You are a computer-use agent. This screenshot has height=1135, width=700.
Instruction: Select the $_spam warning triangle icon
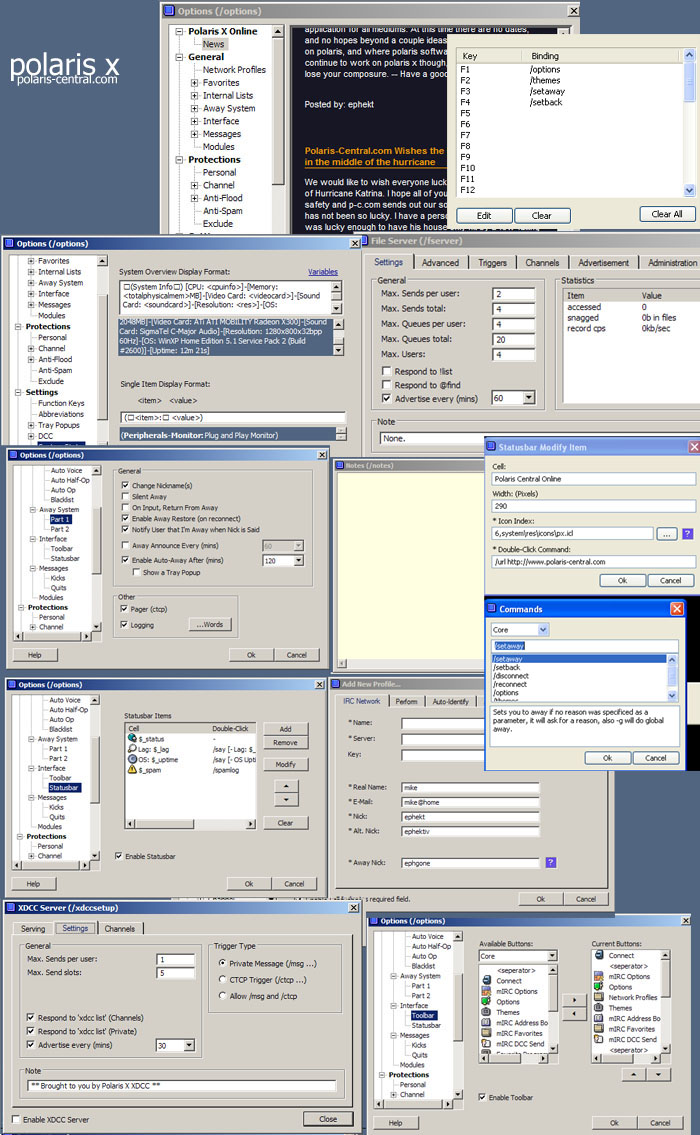pyautogui.click(x=132, y=770)
